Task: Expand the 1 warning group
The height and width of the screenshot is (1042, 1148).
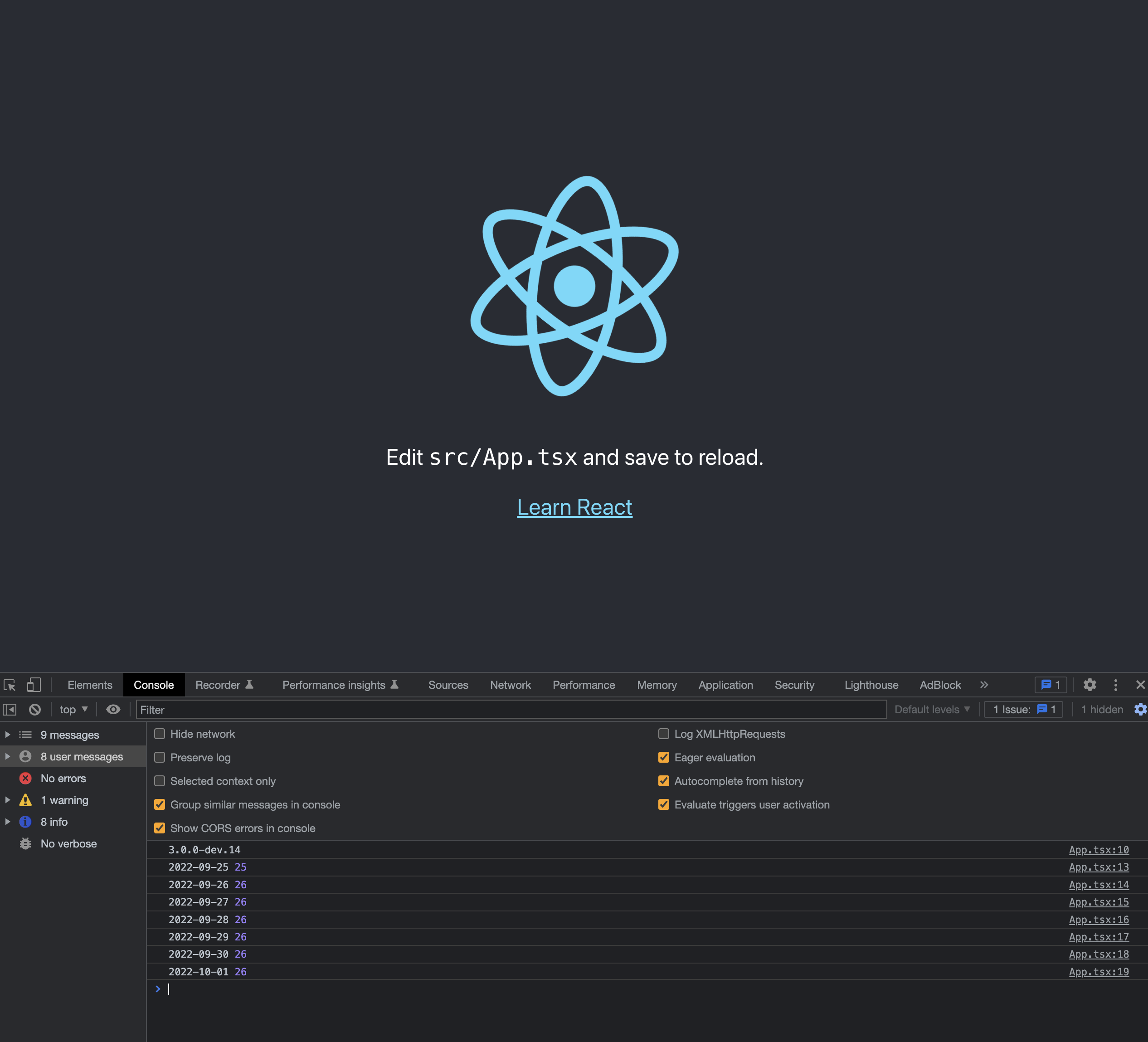Action: 7,800
